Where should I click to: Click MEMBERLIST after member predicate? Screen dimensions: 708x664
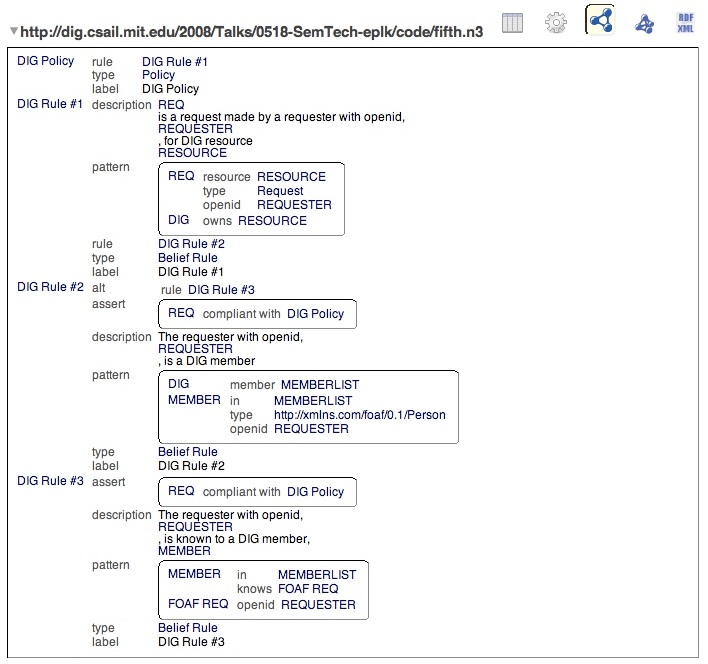(320, 385)
